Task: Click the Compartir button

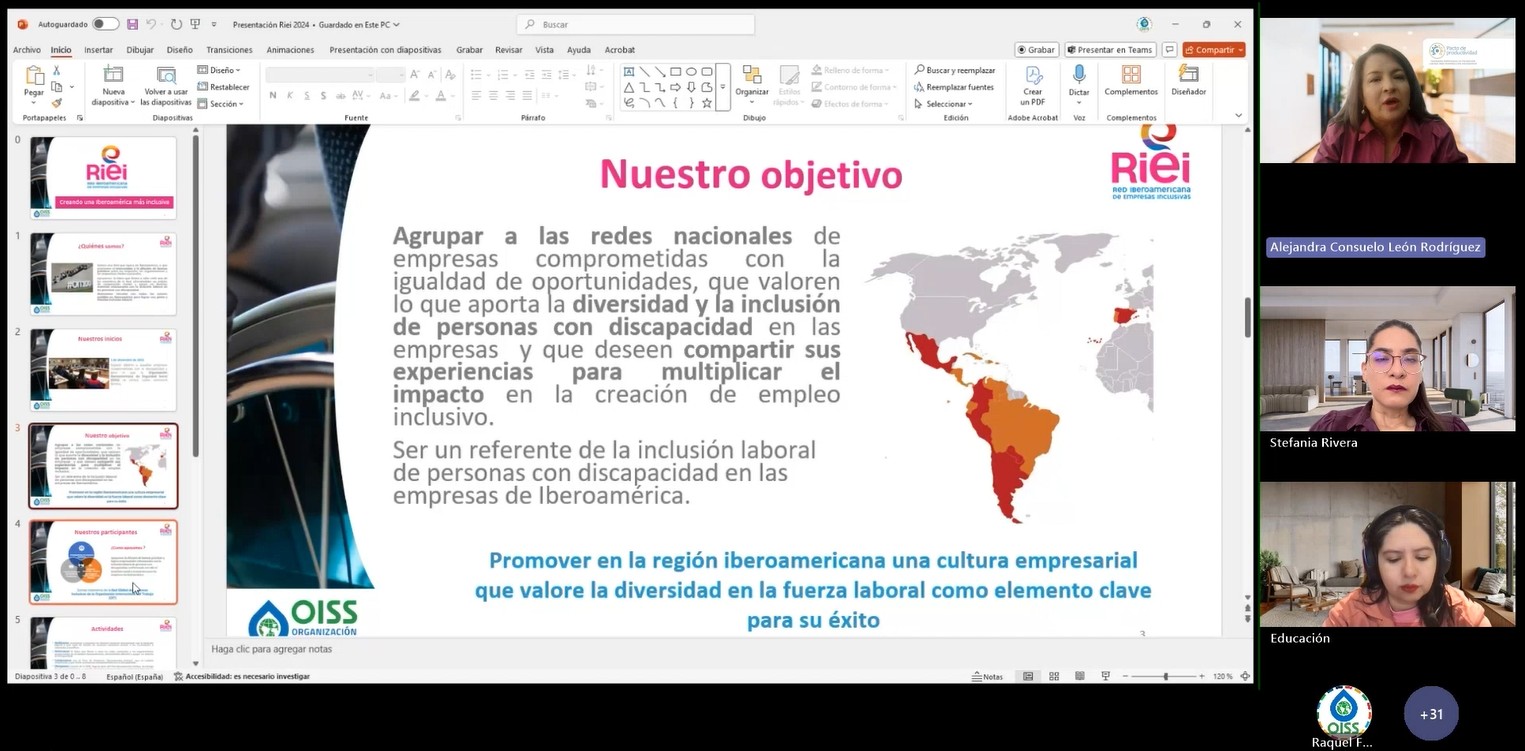Action: point(1213,50)
